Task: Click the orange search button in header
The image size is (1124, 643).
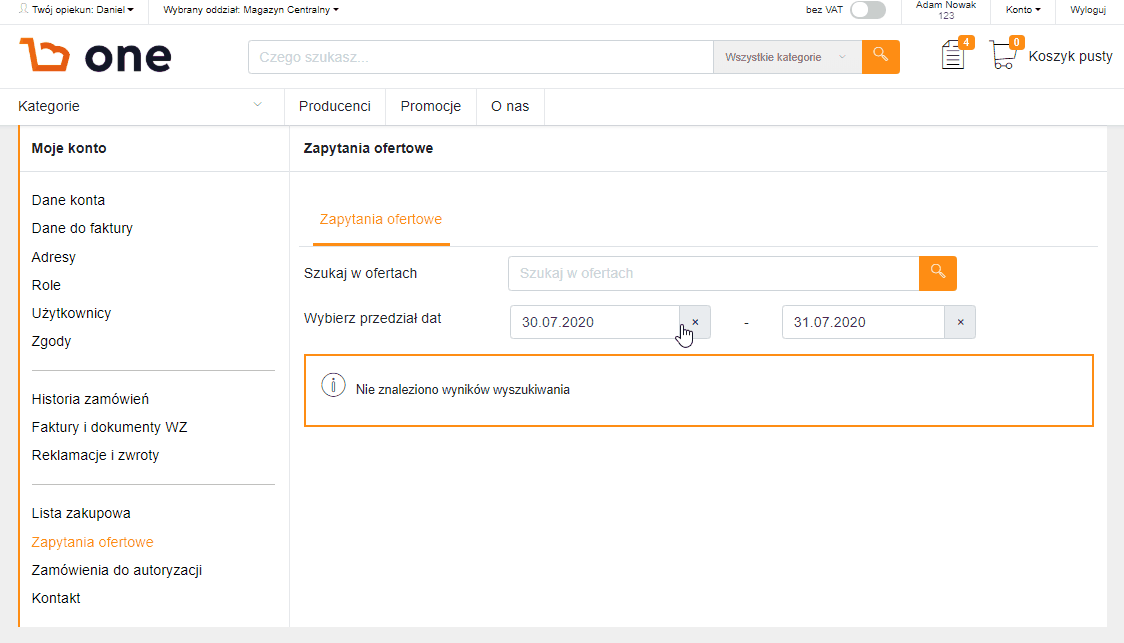Action: 880,57
